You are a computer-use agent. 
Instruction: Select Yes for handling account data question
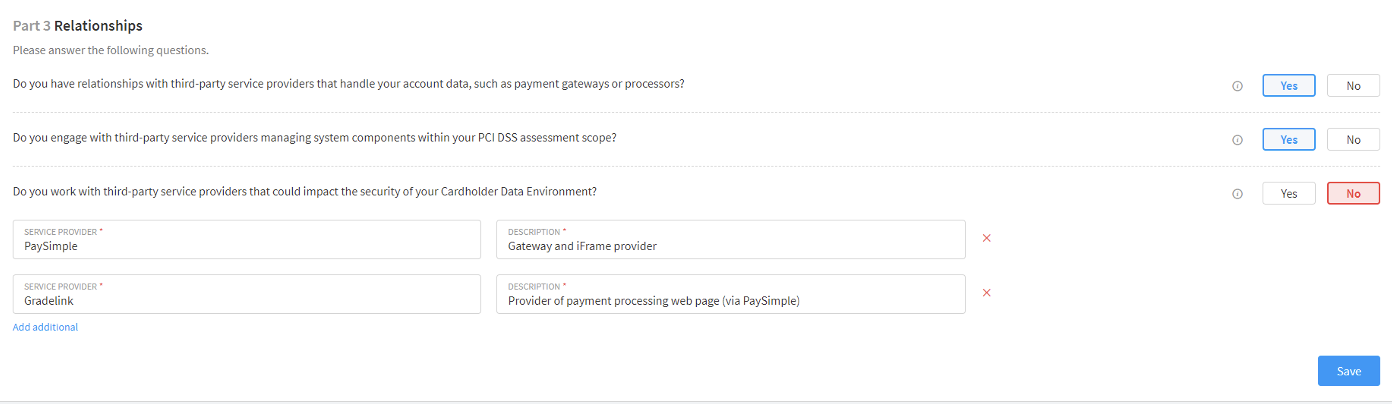point(1289,86)
